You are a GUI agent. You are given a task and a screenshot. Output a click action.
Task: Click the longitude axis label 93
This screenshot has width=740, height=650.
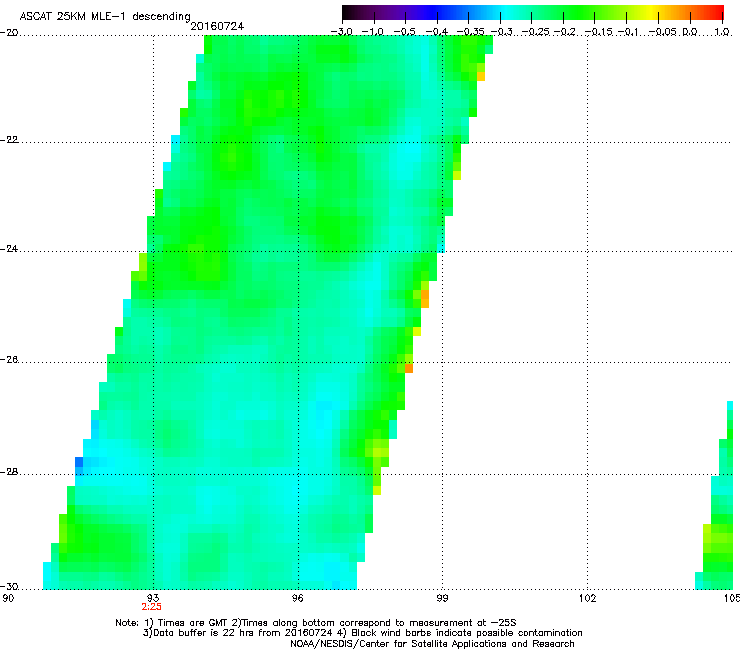click(x=153, y=598)
